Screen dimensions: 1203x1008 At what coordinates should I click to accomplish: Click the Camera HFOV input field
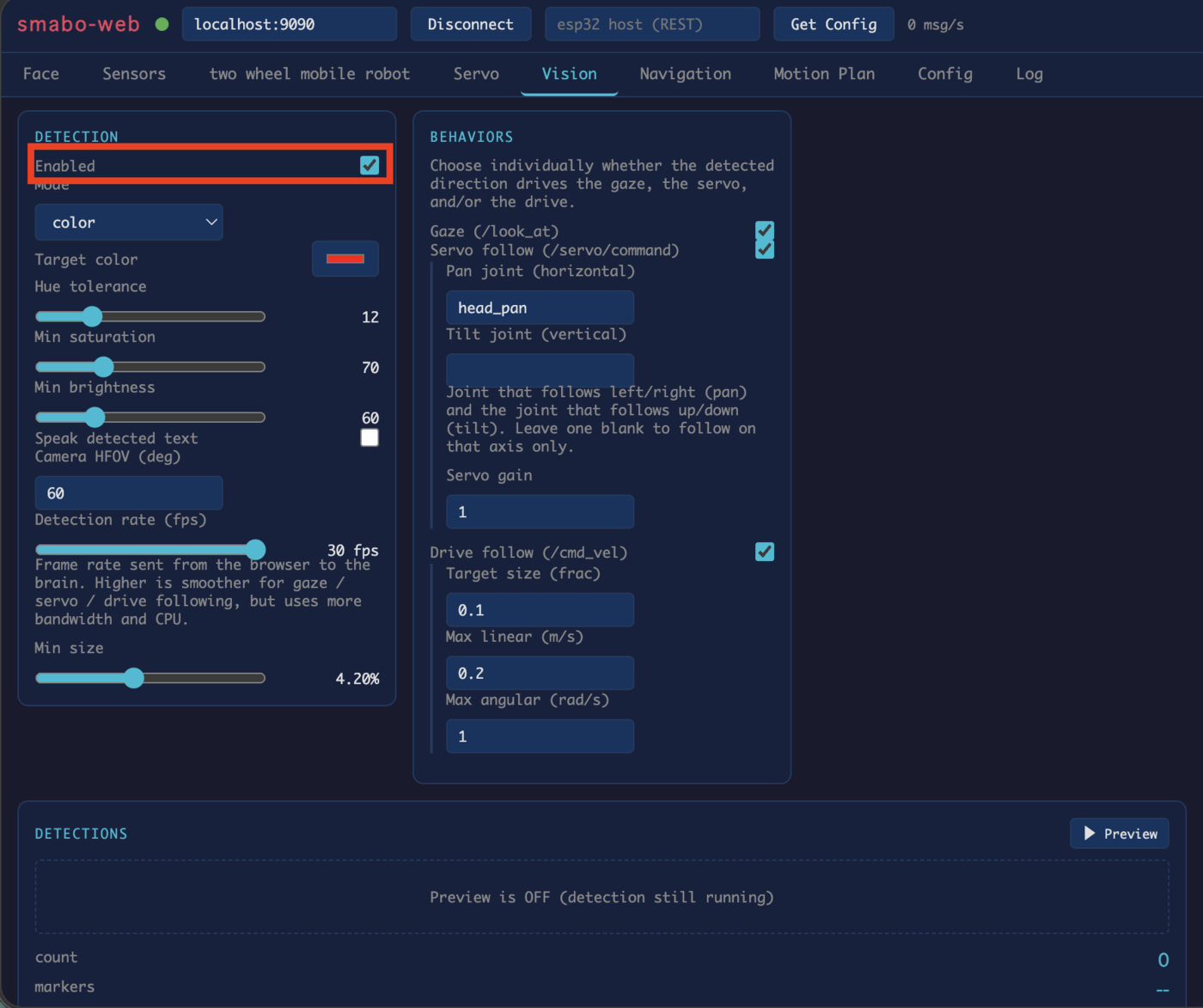pos(129,493)
